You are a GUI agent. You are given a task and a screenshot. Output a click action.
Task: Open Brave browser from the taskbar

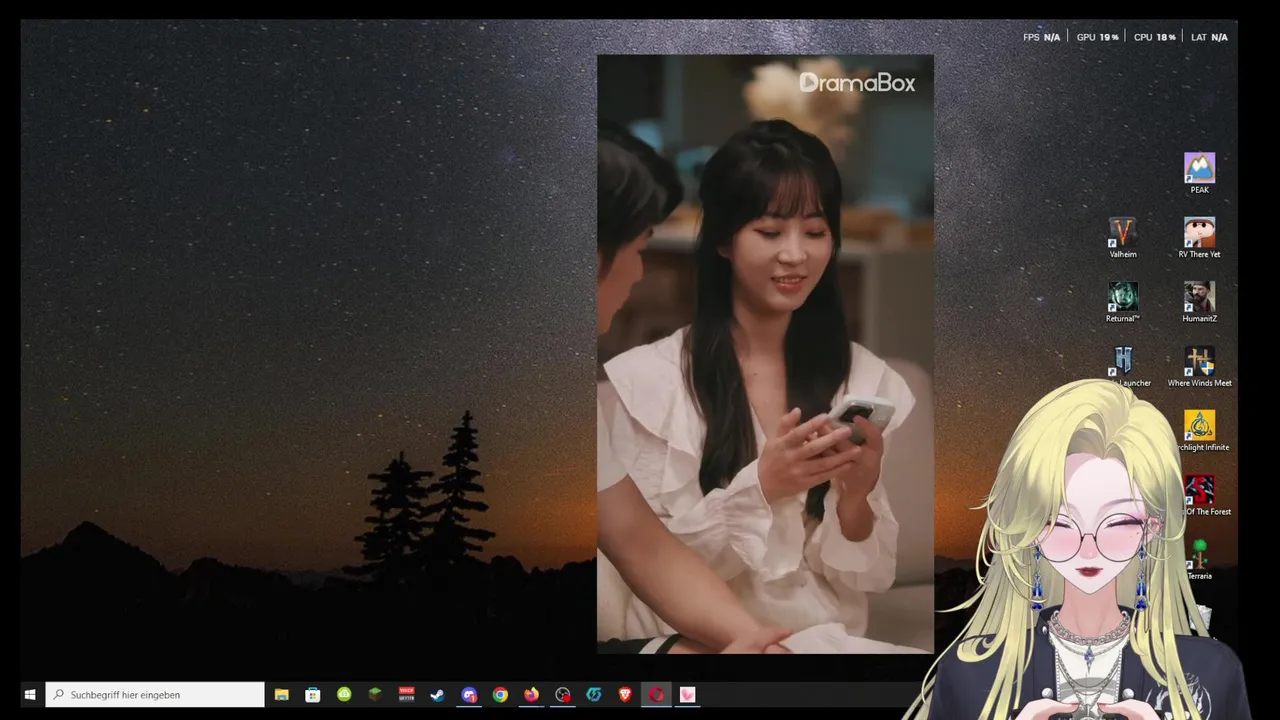[625, 695]
